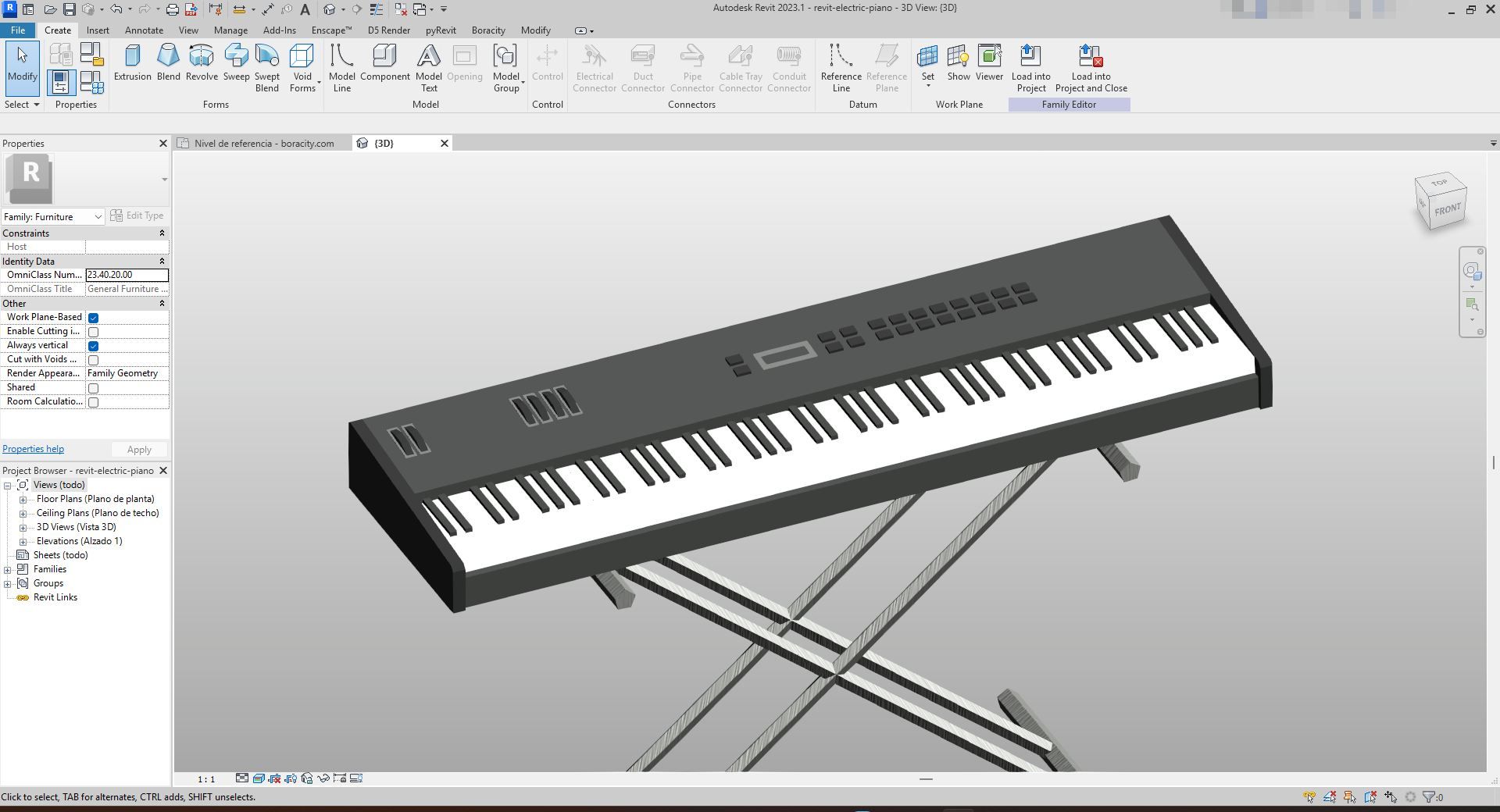The height and width of the screenshot is (812, 1500).
Task: Click the ViewCube FRONT face
Action: pyautogui.click(x=1447, y=209)
